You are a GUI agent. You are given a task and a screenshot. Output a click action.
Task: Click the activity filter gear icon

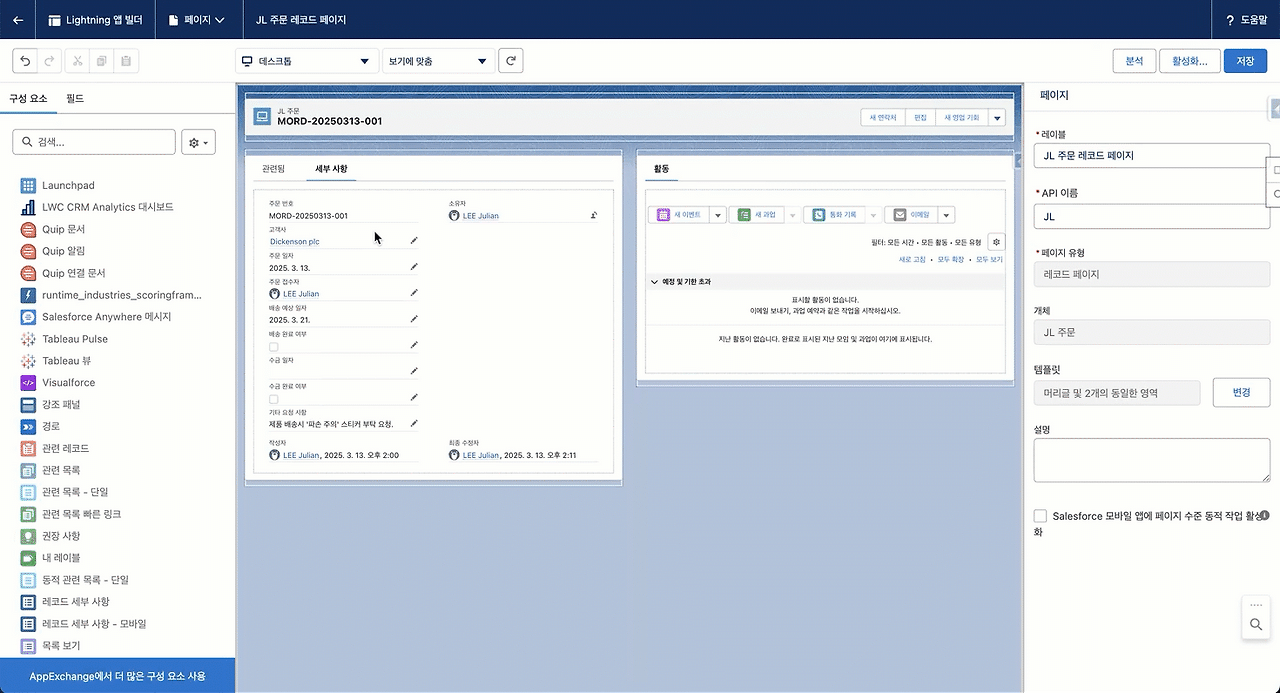click(x=995, y=242)
